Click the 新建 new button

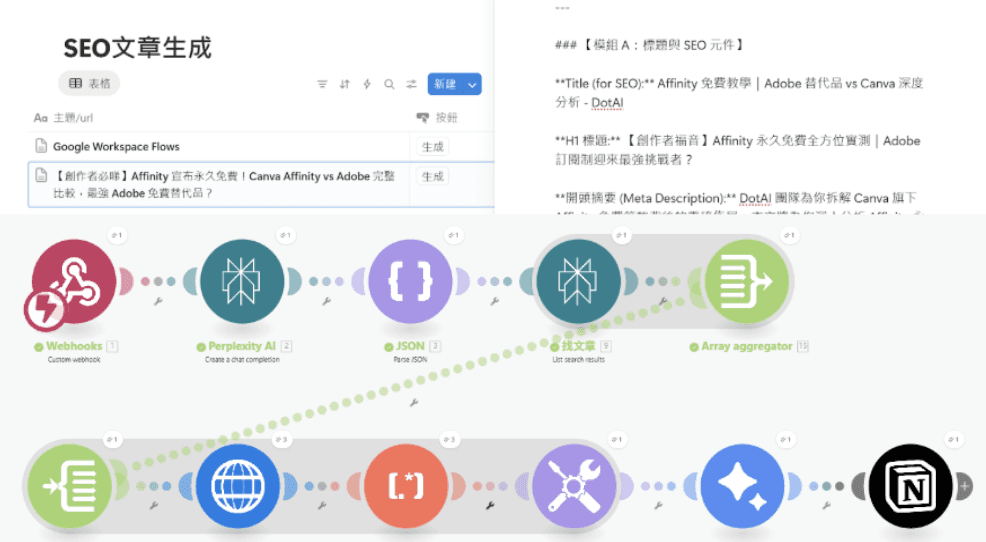pos(445,84)
